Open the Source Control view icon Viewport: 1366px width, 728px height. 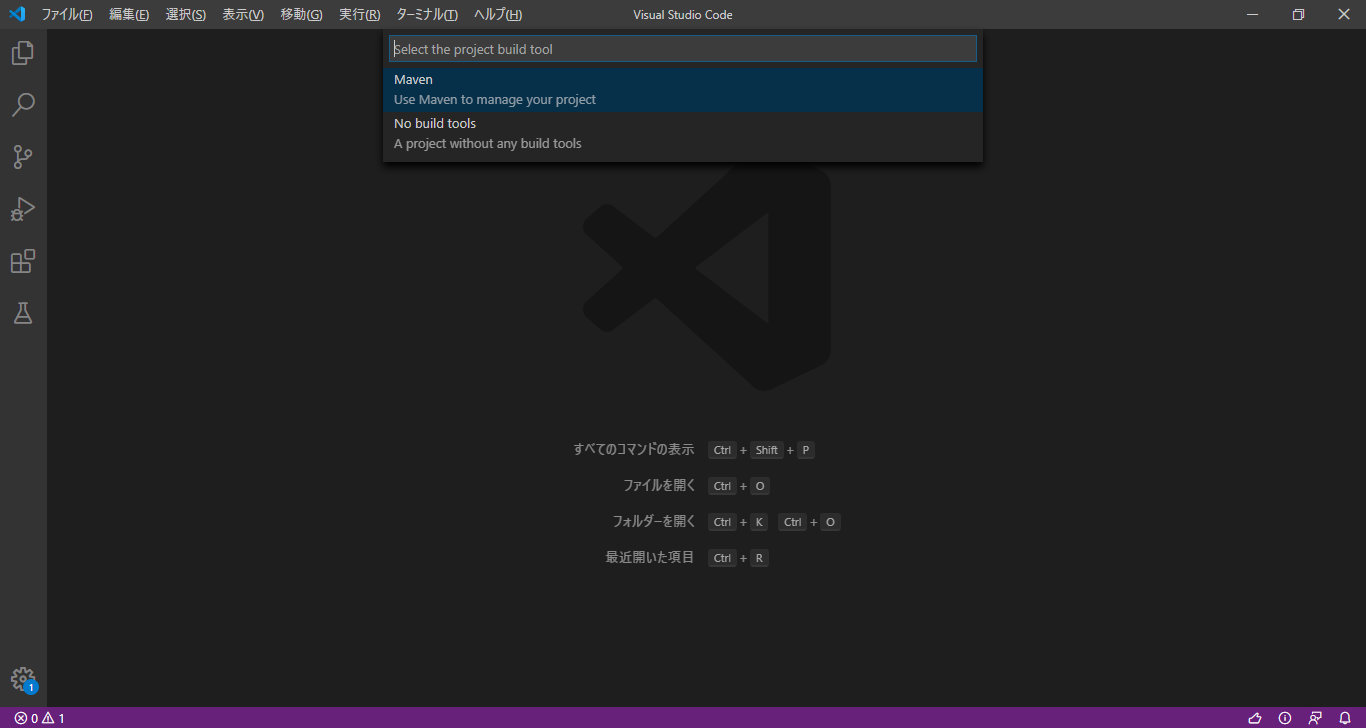point(23,157)
